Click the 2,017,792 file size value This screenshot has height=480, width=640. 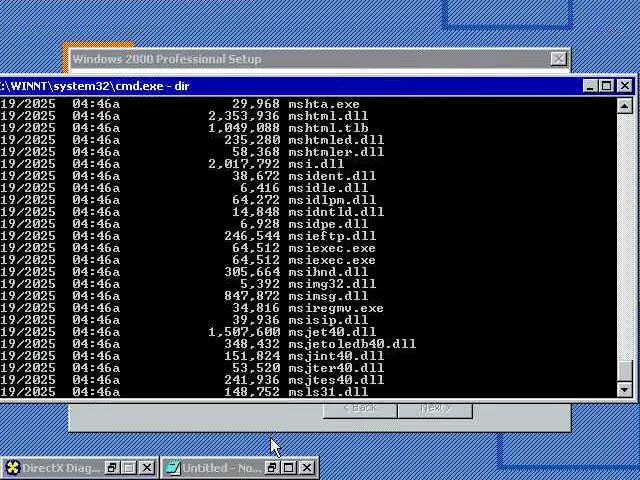pyautogui.click(x=244, y=164)
